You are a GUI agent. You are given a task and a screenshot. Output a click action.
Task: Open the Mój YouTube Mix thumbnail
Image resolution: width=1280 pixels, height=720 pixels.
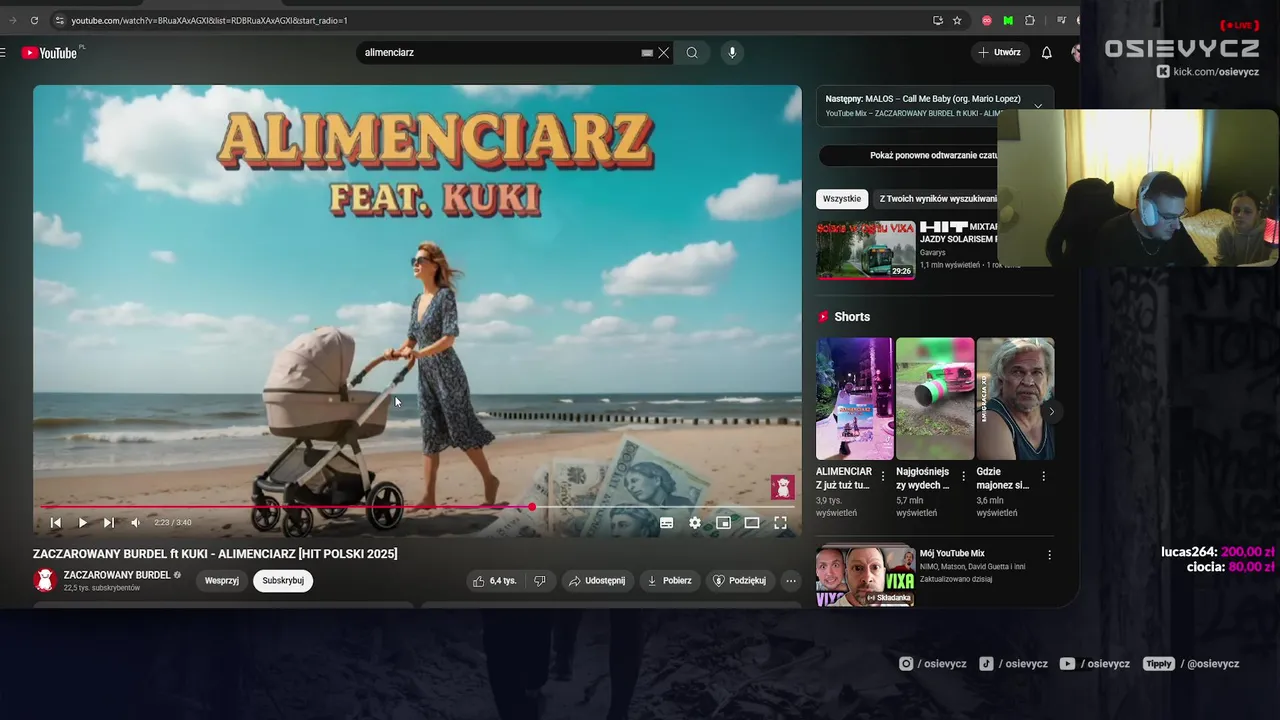coord(866,576)
